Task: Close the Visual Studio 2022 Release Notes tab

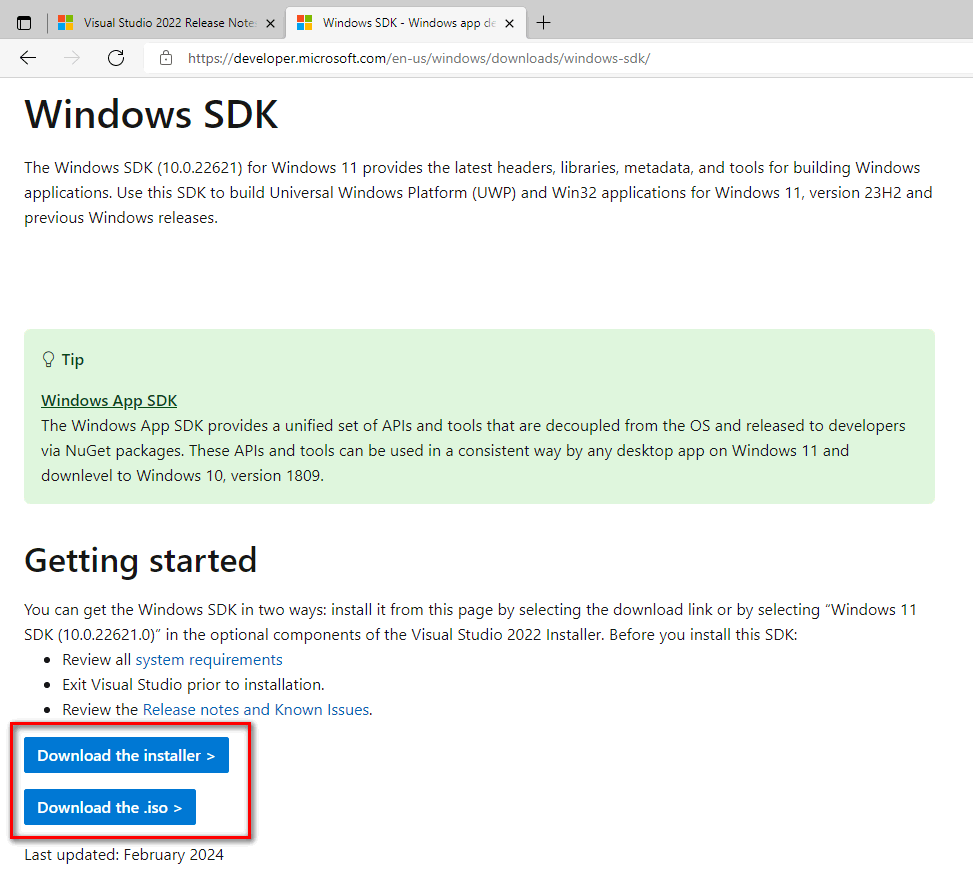Action: pos(271,24)
